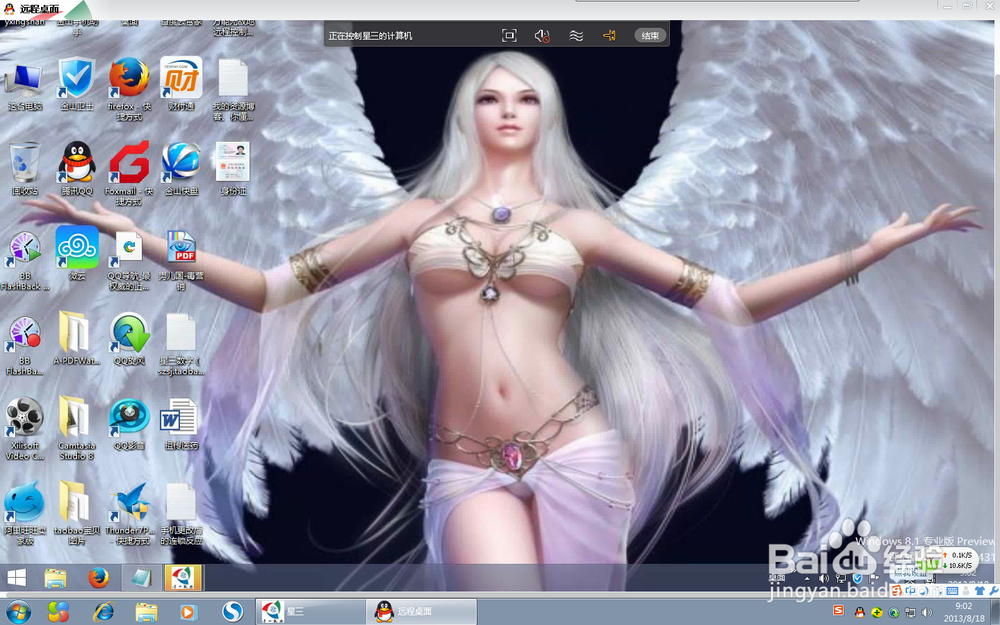Switch to the 远程桌面 window on host taskbar

click(x=421, y=612)
